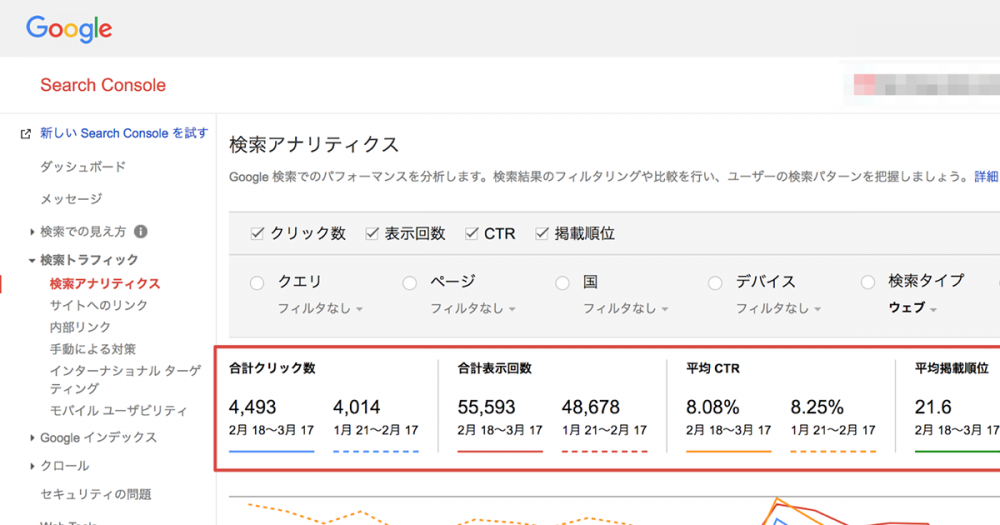Select the 国 radio button

(562, 283)
